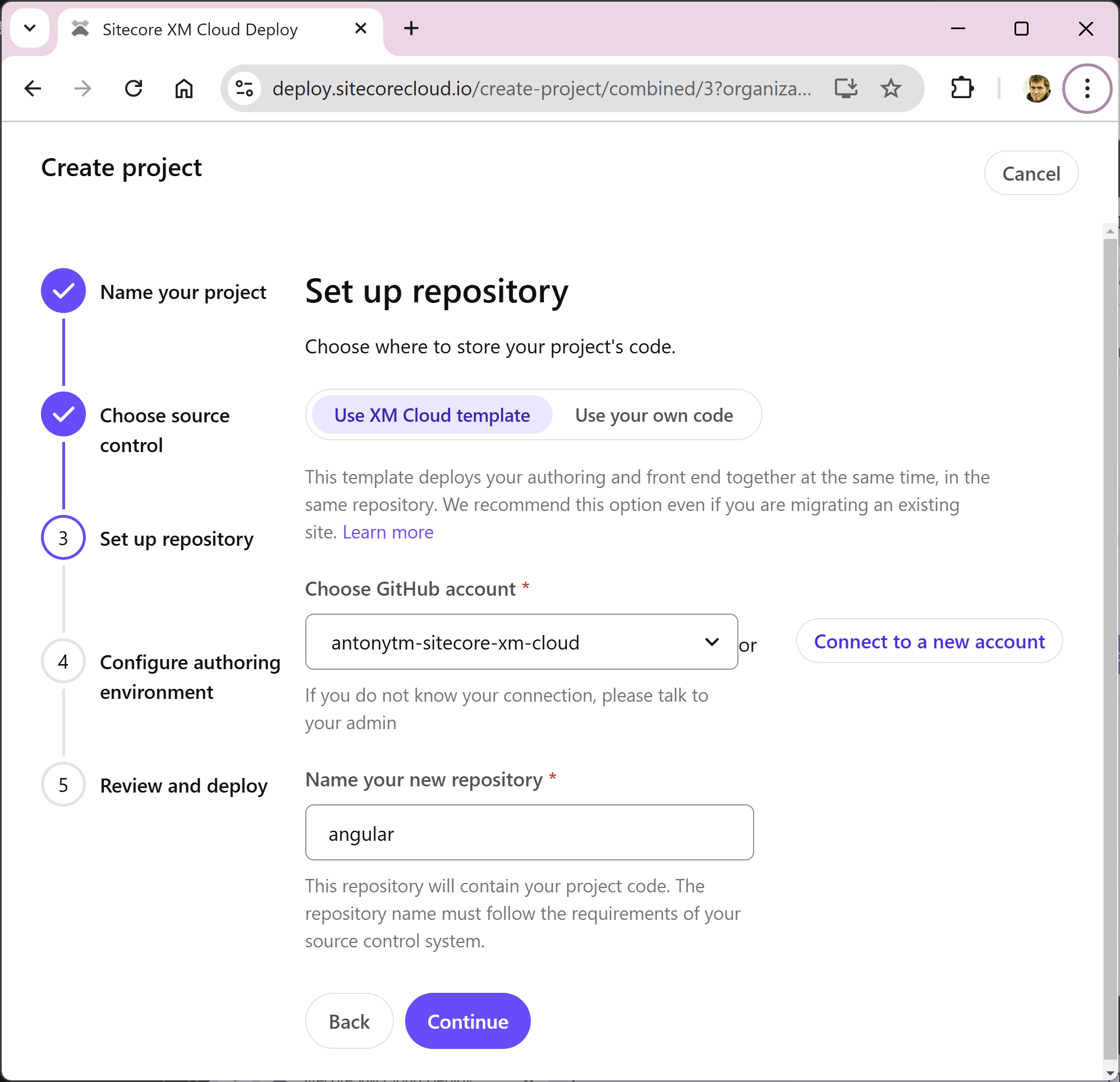The image size is (1120, 1082).
Task: Click the browser back arrow
Action: tap(33, 89)
